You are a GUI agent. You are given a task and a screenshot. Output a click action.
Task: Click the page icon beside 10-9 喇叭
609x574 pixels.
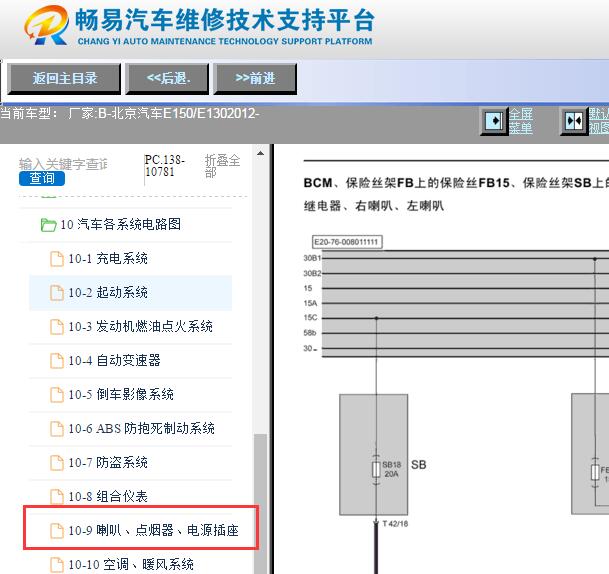pos(57,531)
